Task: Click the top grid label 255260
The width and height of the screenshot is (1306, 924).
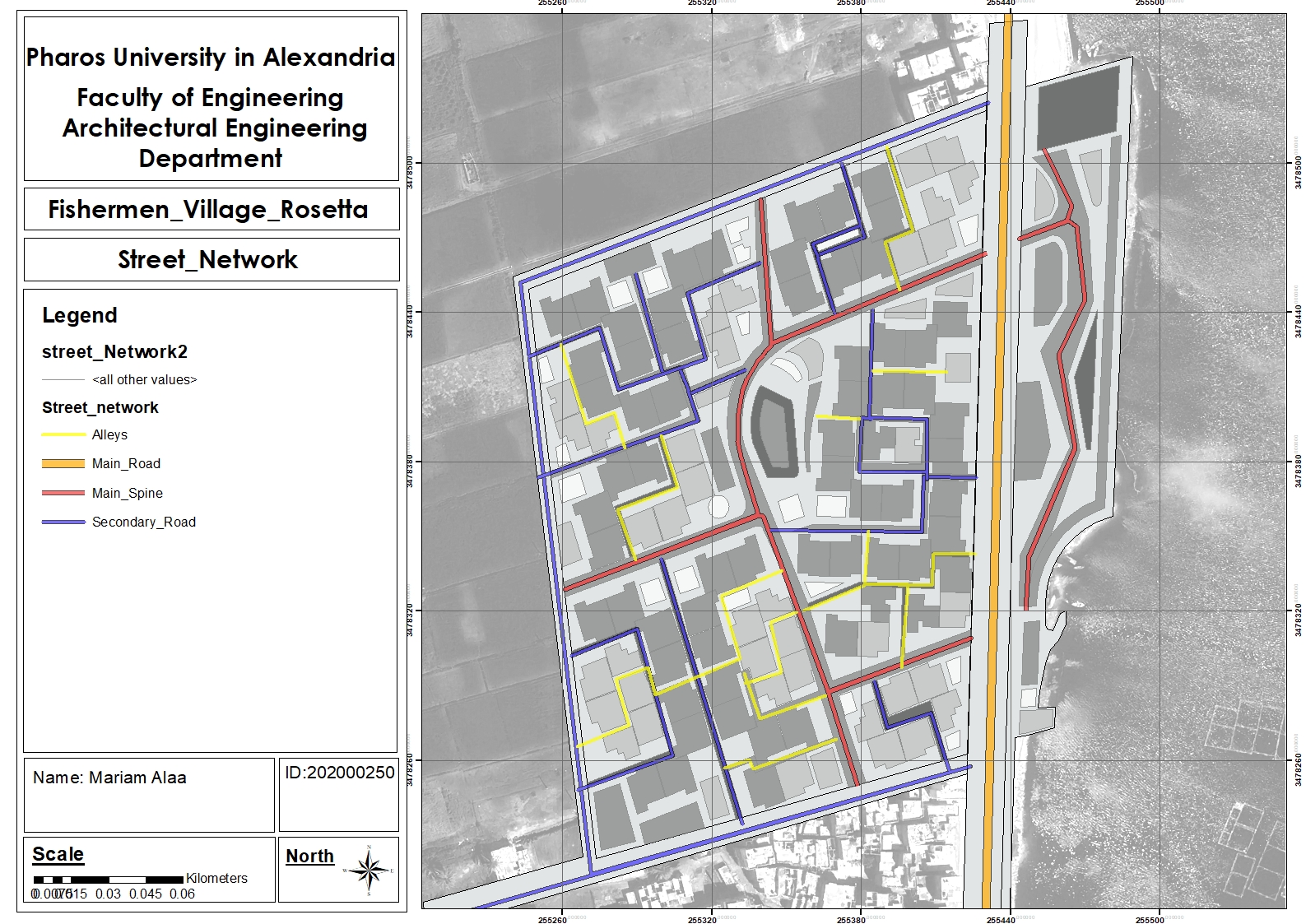Action: (x=552, y=3)
